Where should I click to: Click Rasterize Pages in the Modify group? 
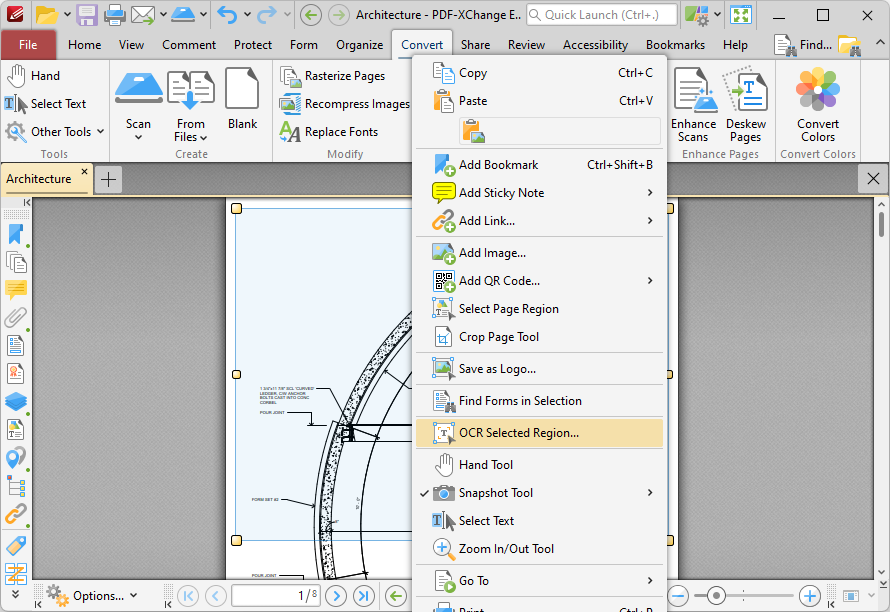pos(333,76)
